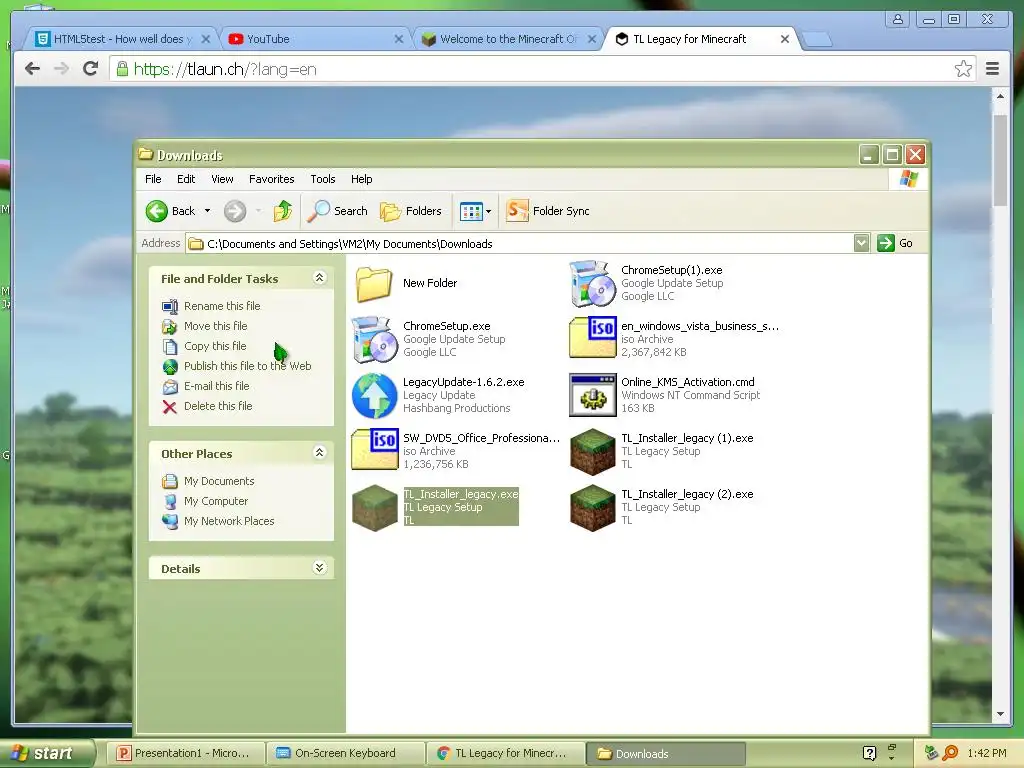Open the Favorites menu
The image size is (1024, 768).
pos(272,179)
